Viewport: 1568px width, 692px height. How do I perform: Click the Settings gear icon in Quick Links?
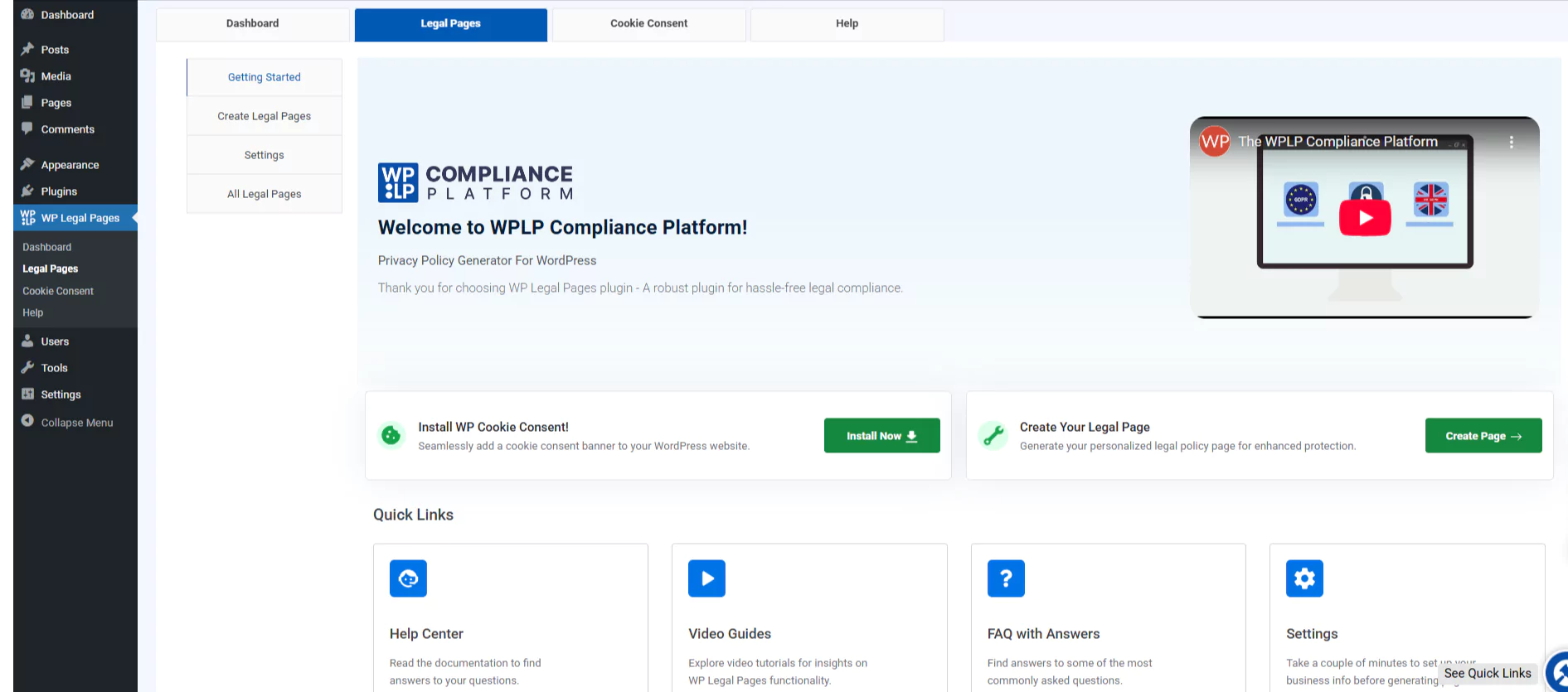tap(1304, 578)
